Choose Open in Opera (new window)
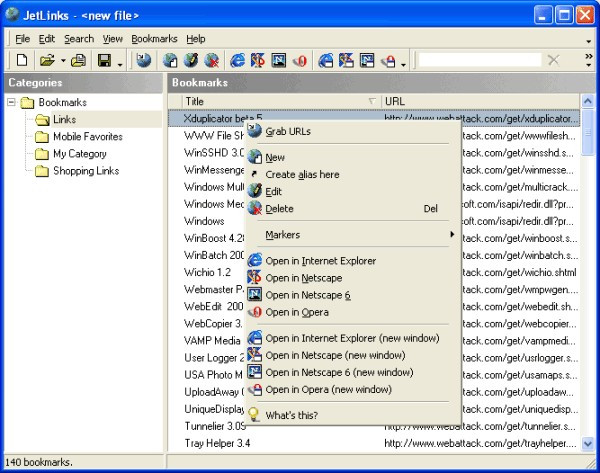 pyautogui.click(x=353, y=390)
